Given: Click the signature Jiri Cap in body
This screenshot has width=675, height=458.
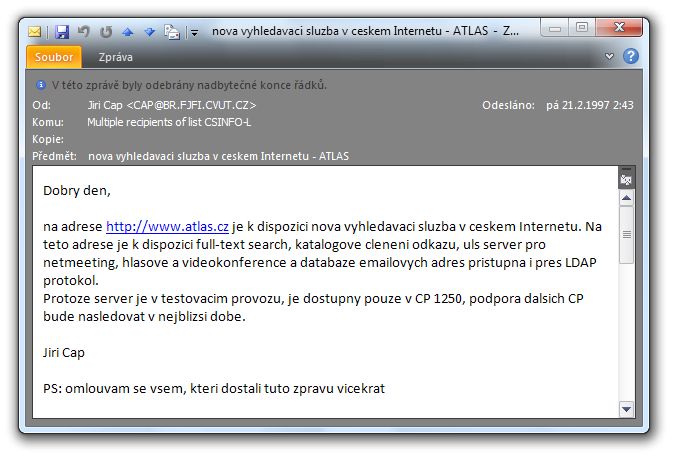Looking at the screenshot, I should point(64,353).
